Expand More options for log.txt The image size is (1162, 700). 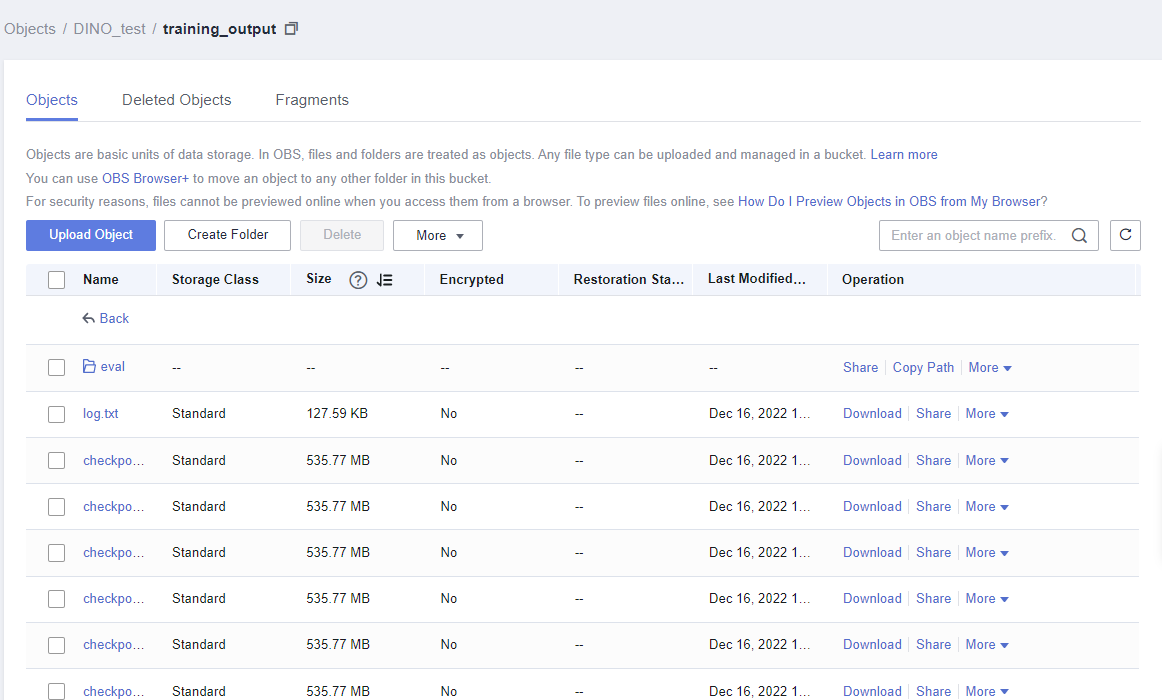(987, 414)
